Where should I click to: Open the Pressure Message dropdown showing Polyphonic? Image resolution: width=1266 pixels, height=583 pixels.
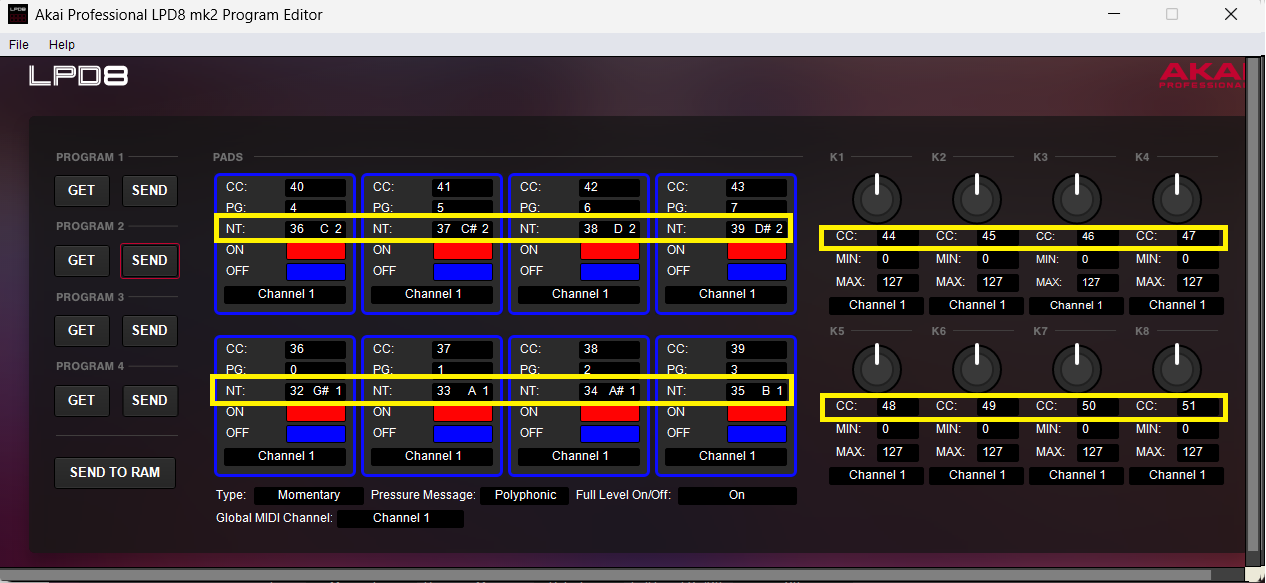(525, 495)
